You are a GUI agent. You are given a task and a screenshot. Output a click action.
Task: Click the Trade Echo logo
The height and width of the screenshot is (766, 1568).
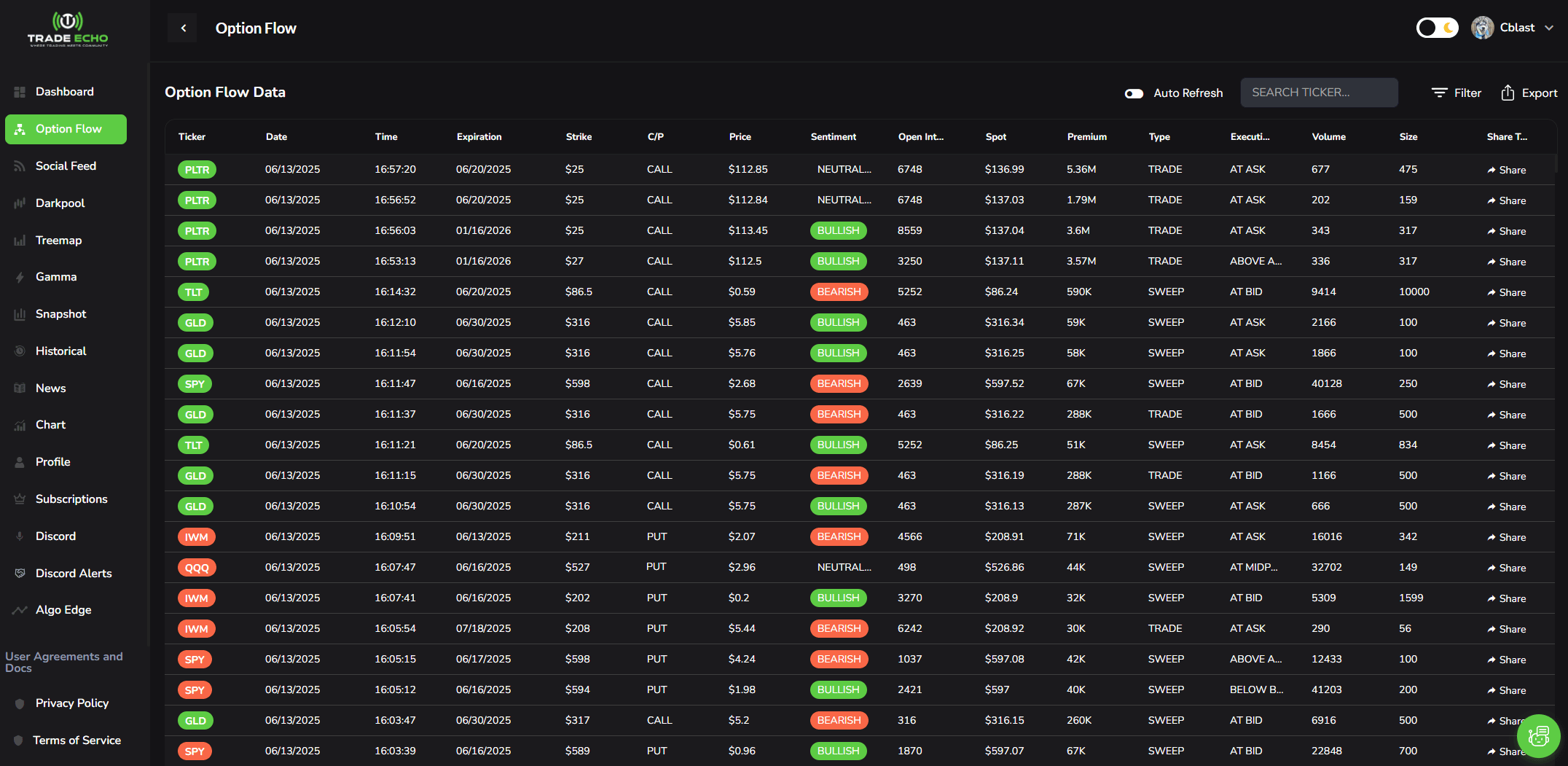coord(68,29)
